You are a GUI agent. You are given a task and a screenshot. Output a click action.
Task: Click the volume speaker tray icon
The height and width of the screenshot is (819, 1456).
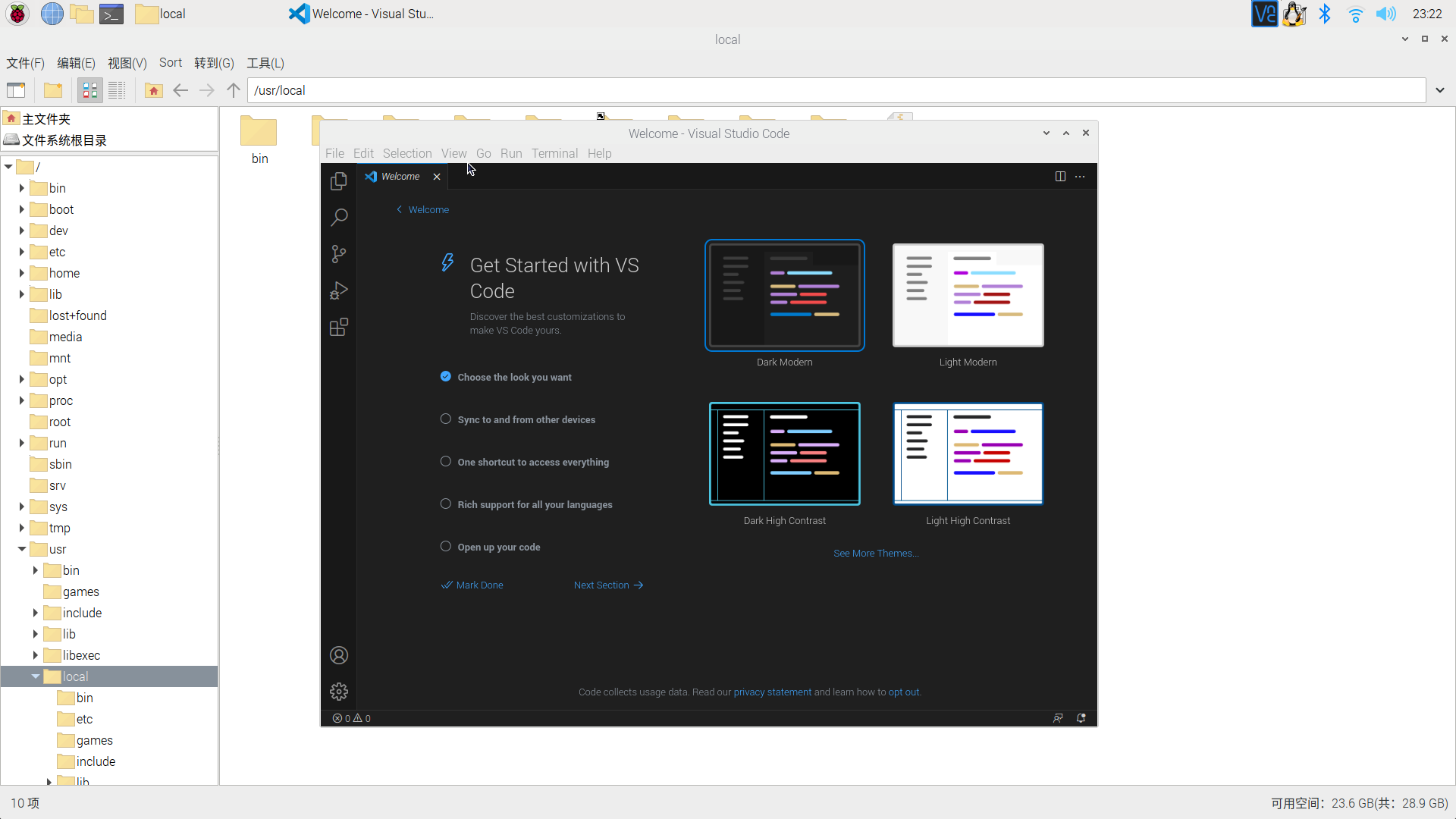pyautogui.click(x=1385, y=14)
